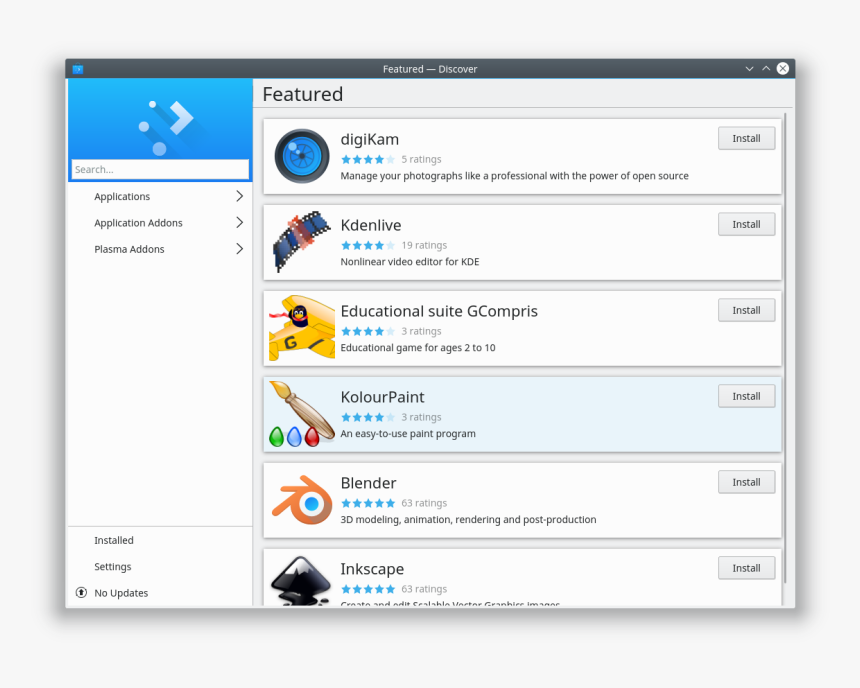
Task: Expand the Application Addons chevron
Action: pyautogui.click(x=240, y=222)
